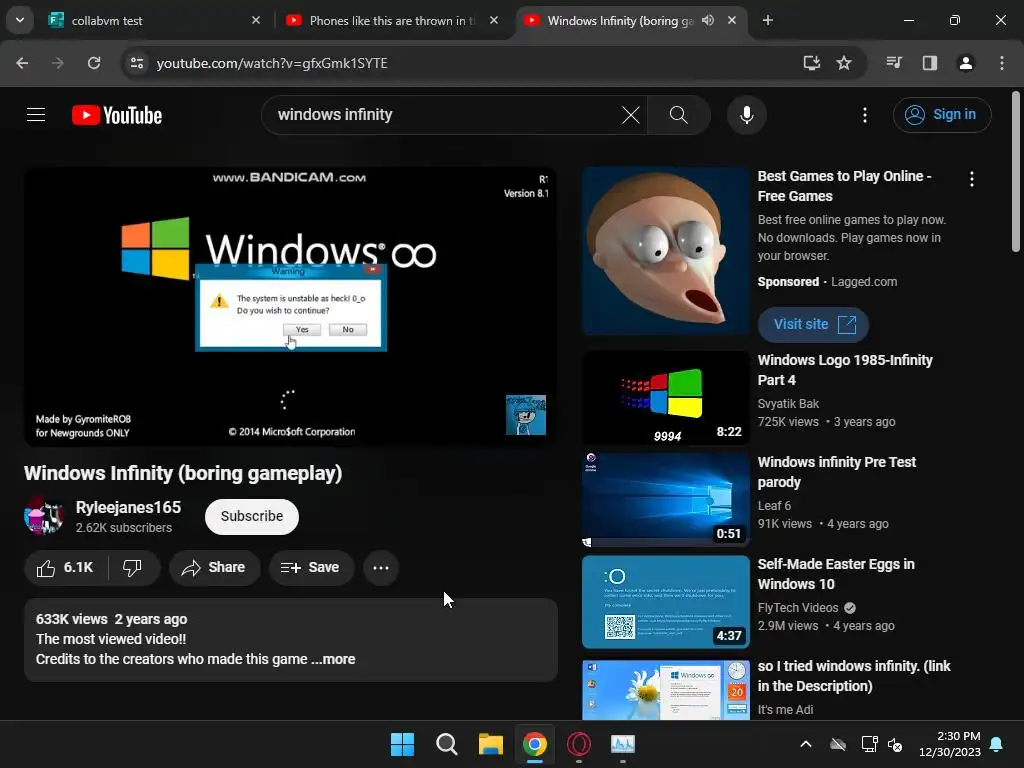The width and height of the screenshot is (1024, 768).
Task: Clear the search box with the X
Action: [x=630, y=116]
